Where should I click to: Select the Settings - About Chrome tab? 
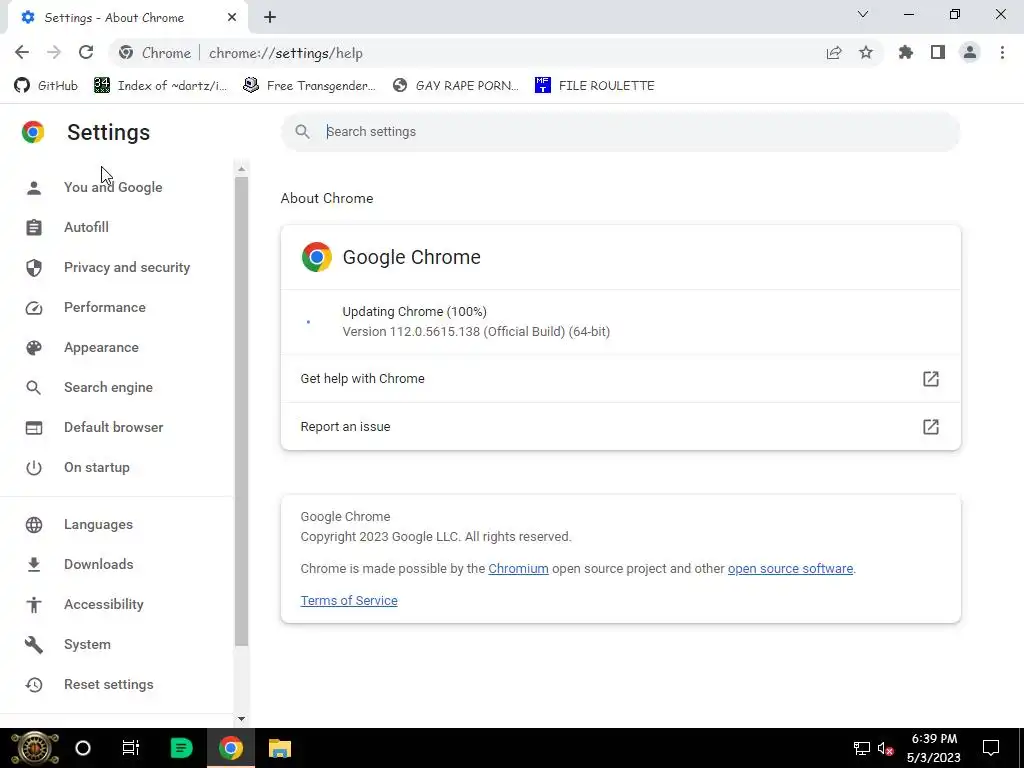click(x=128, y=18)
